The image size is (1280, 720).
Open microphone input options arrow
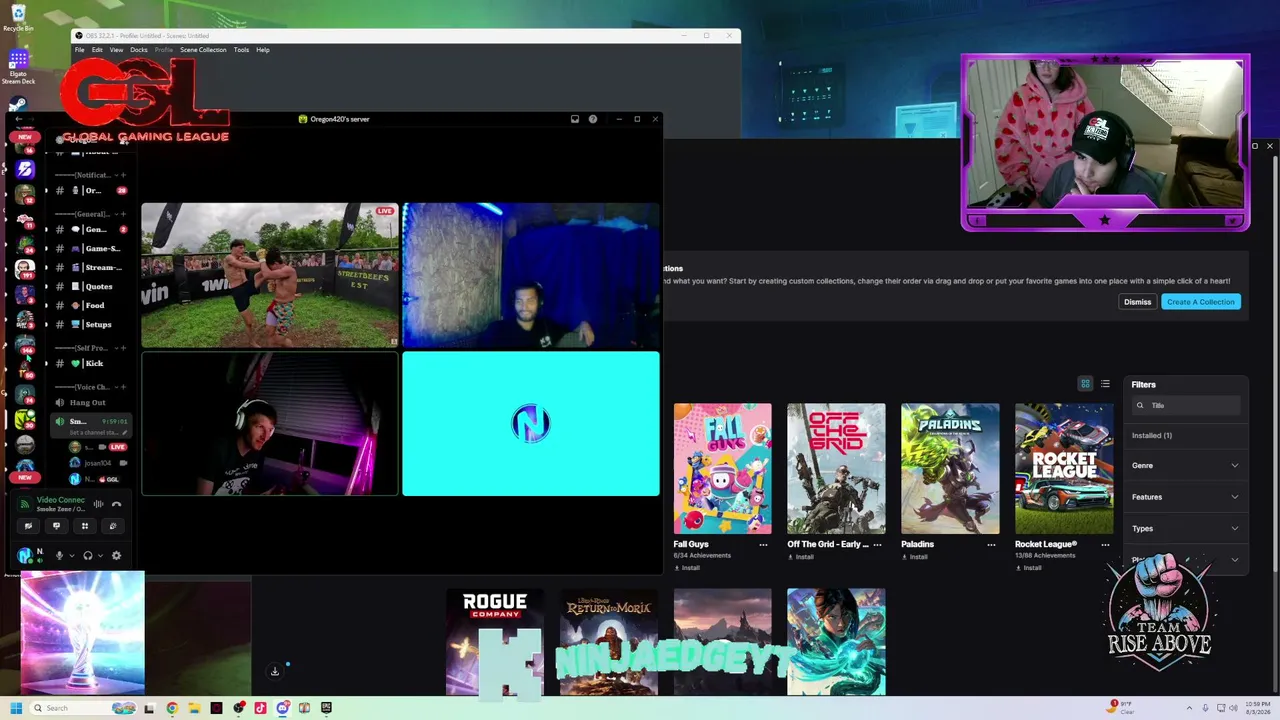point(71,555)
